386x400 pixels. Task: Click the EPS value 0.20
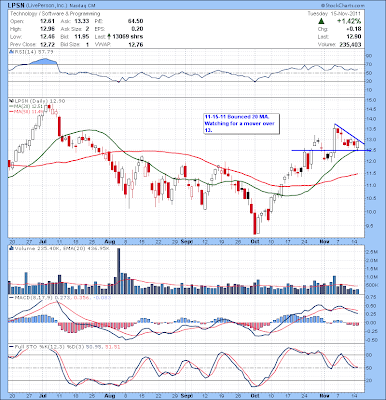(137, 29)
